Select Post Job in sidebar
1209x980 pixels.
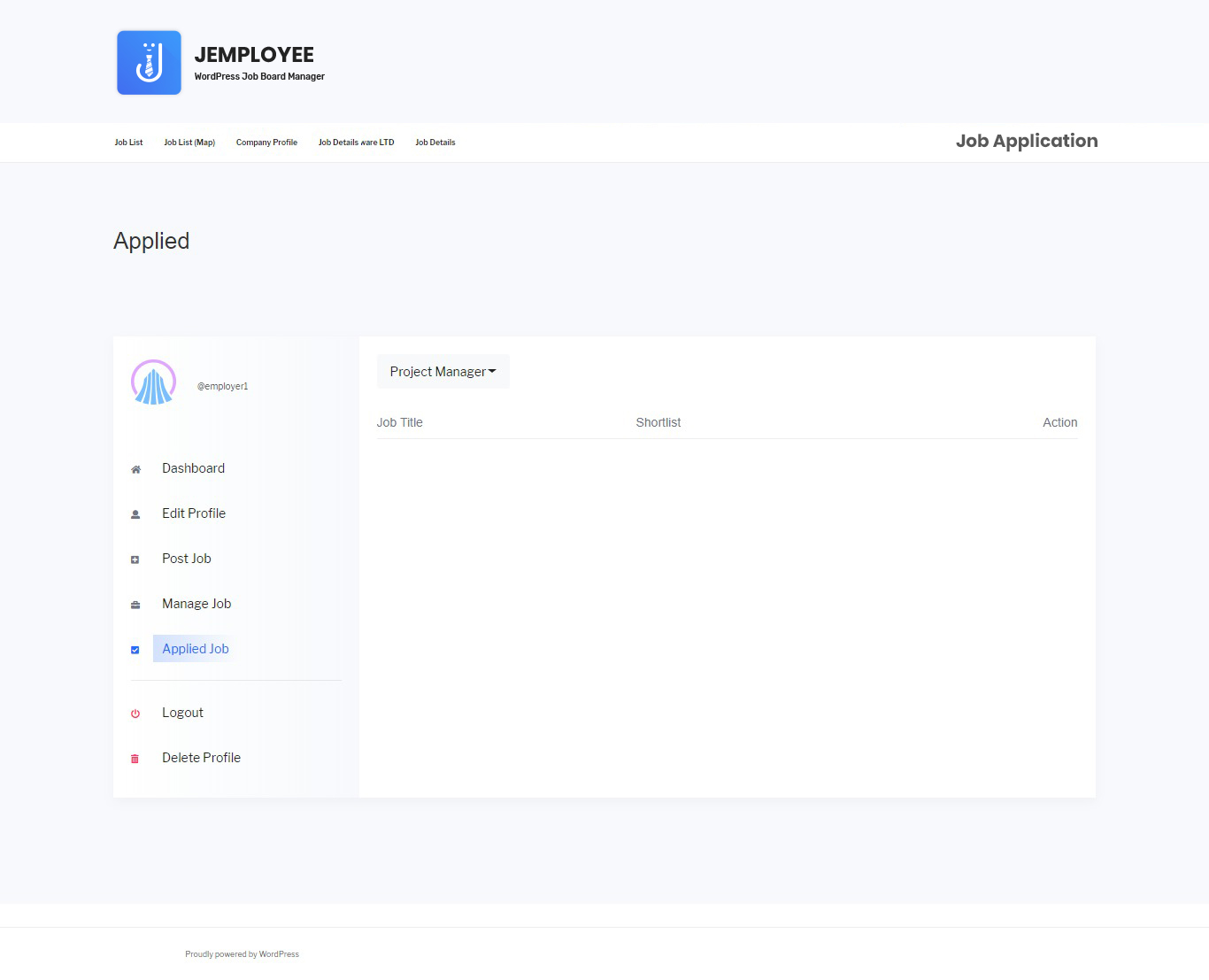(187, 559)
